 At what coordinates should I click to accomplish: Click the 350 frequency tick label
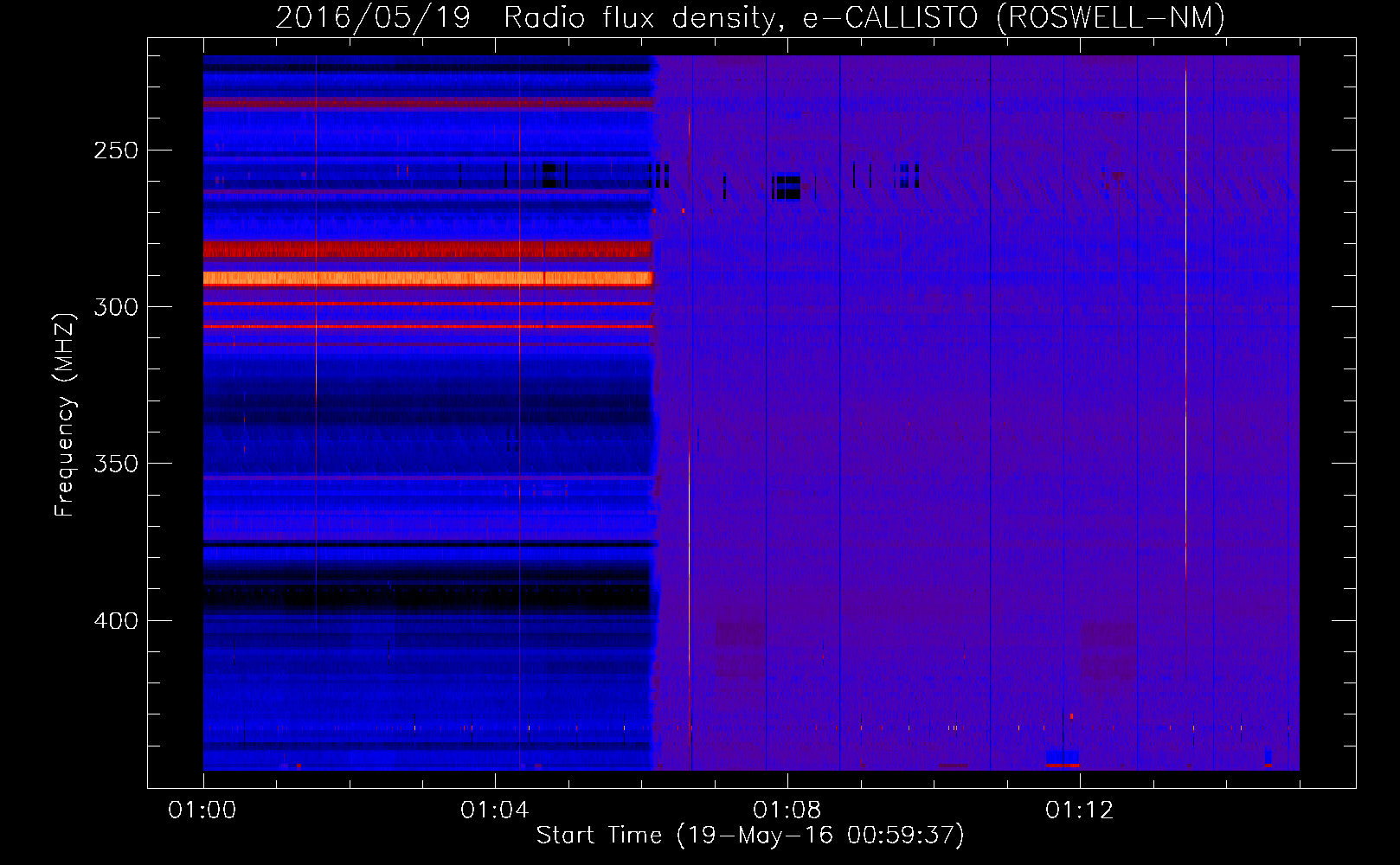click(116, 464)
